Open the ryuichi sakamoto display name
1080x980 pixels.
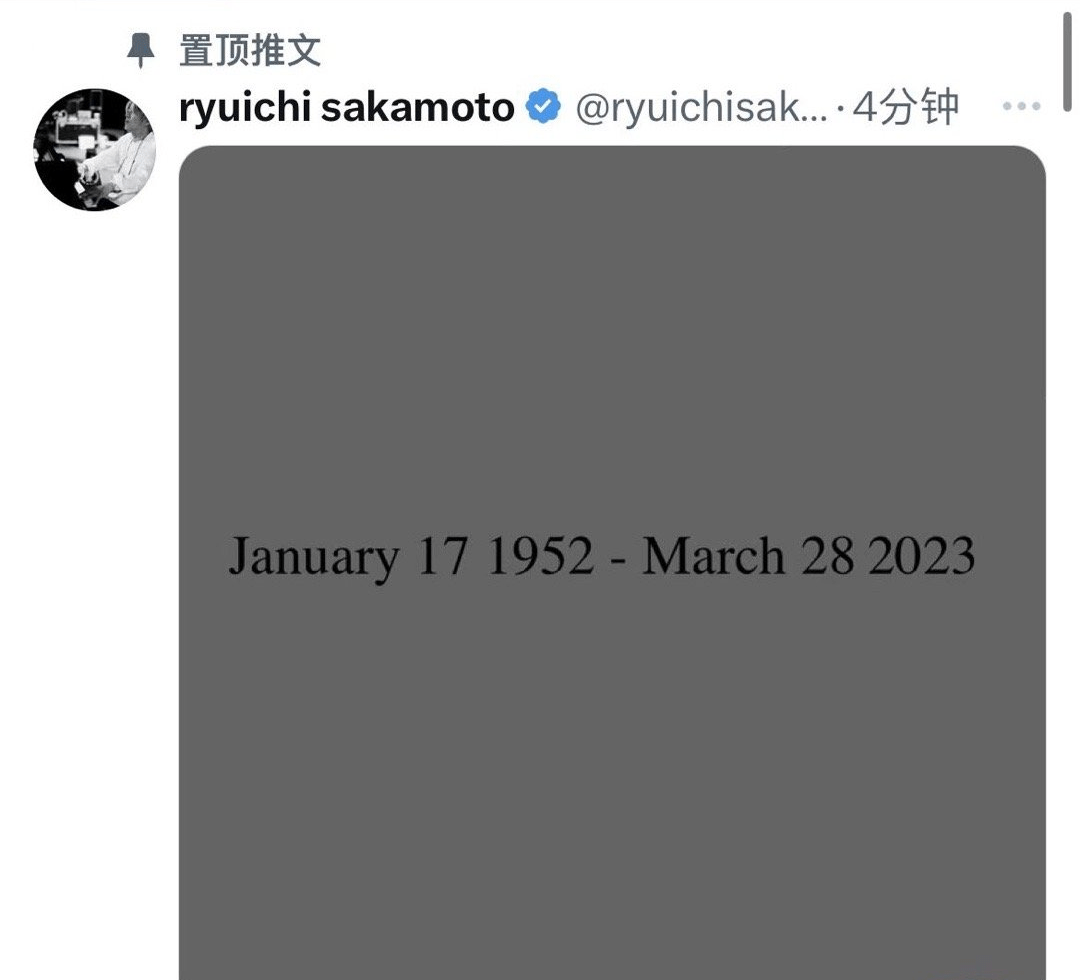[x=346, y=107]
